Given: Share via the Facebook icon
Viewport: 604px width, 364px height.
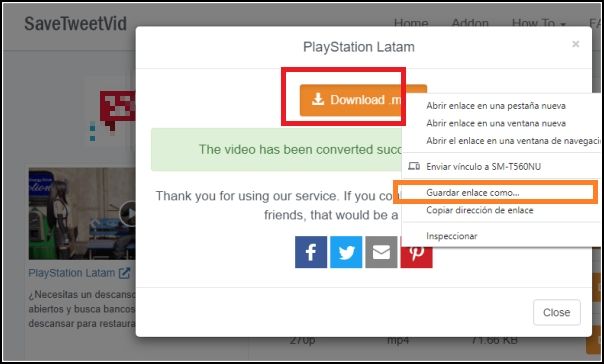Looking at the screenshot, I should pyautogui.click(x=311, y=252).
